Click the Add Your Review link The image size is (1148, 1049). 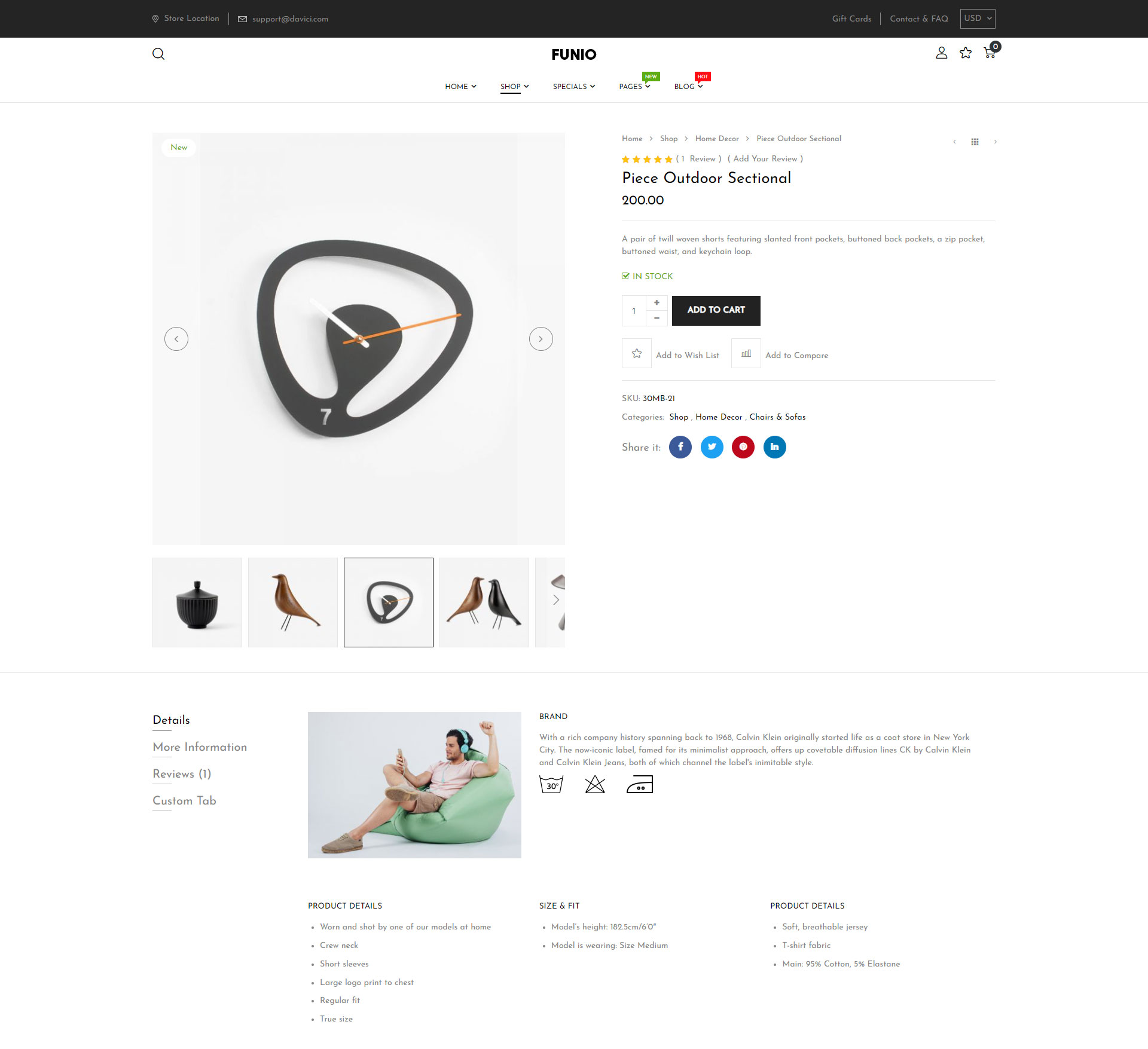(x=765, y=159)
